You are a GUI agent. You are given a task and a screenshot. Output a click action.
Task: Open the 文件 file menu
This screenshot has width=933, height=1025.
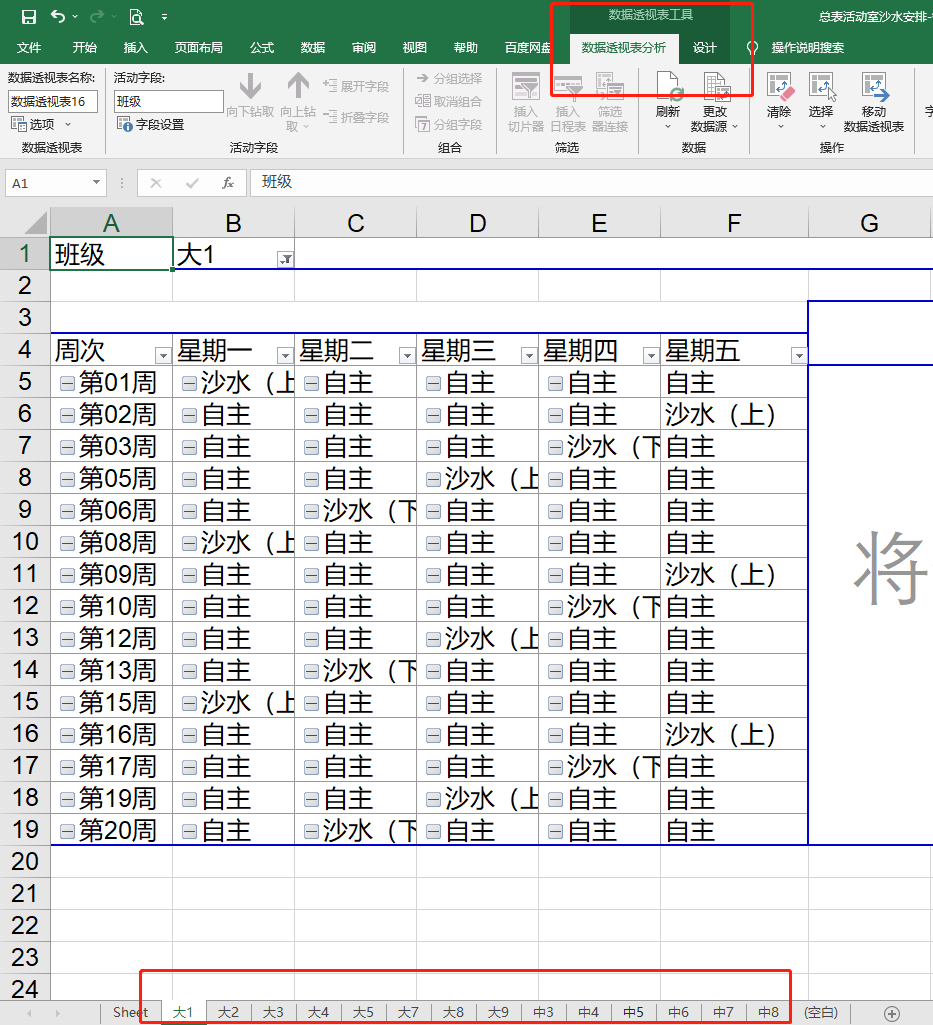click(x=28, y=48)
